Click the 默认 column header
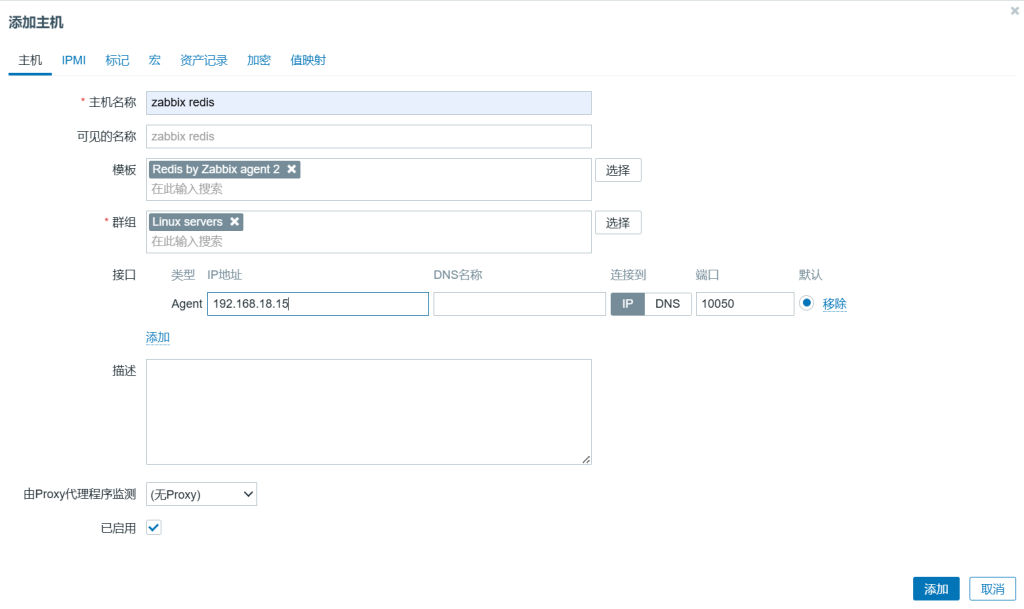 [x=810, y=275]
